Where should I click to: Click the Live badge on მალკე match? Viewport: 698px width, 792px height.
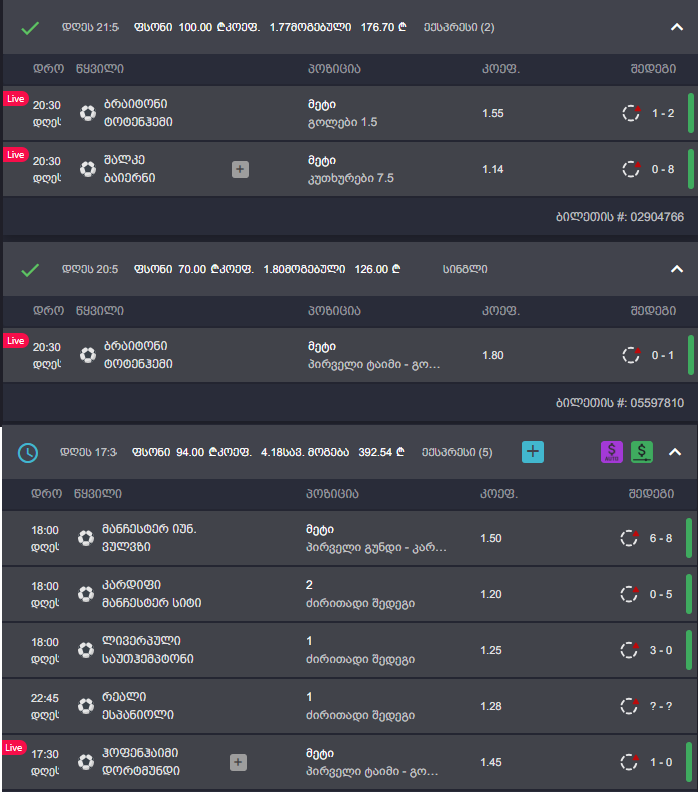tap(16, 155)
